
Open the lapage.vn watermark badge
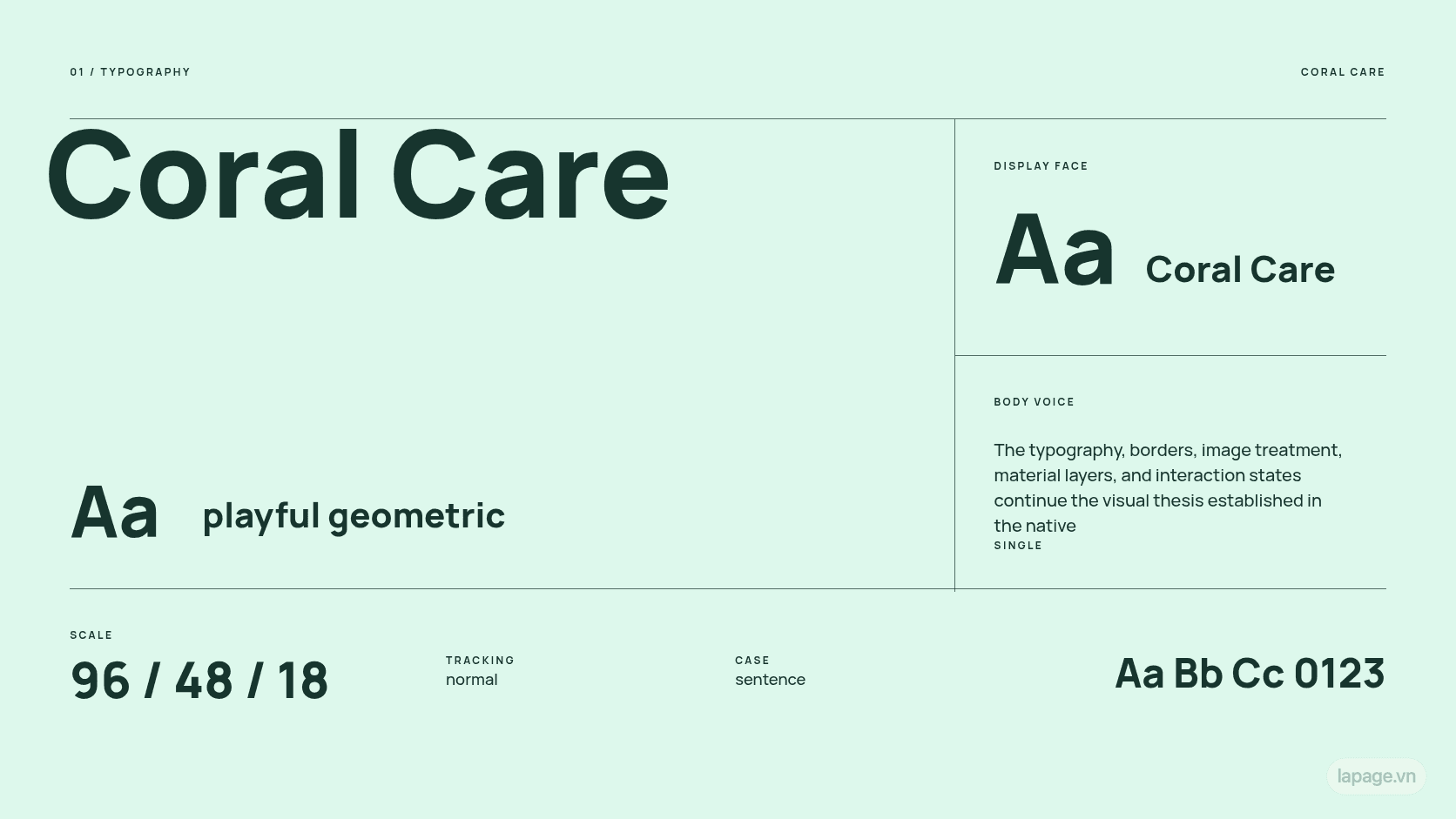pos(1376,775)
